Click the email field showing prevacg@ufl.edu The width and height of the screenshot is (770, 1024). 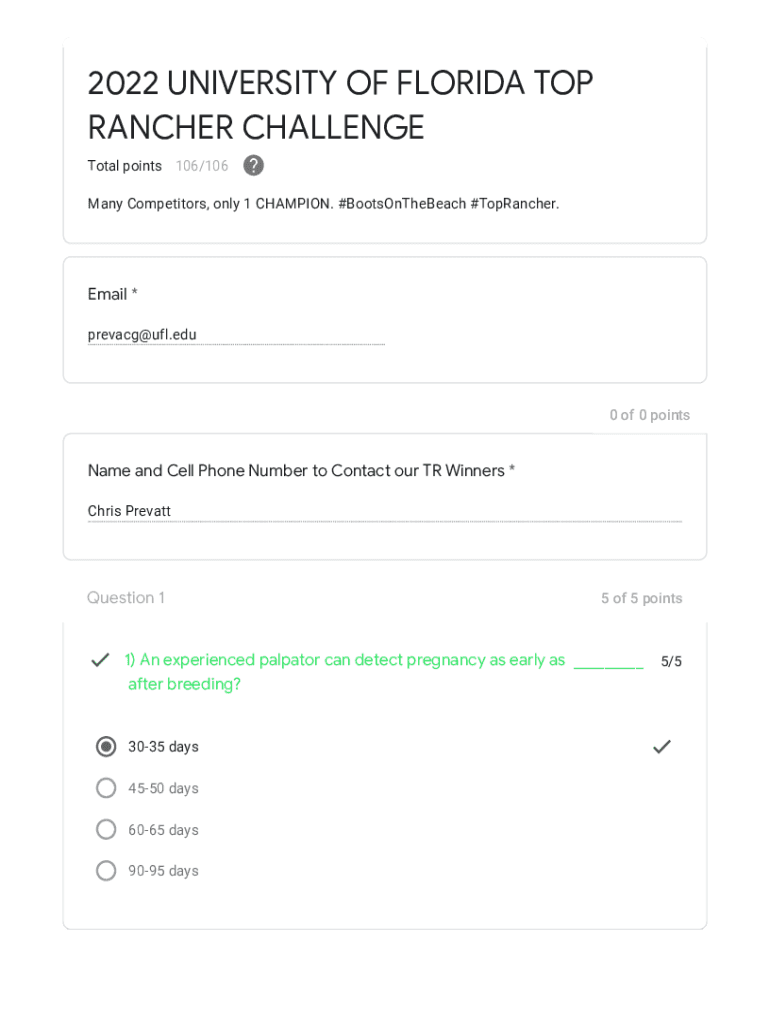(x=236, y=335)
